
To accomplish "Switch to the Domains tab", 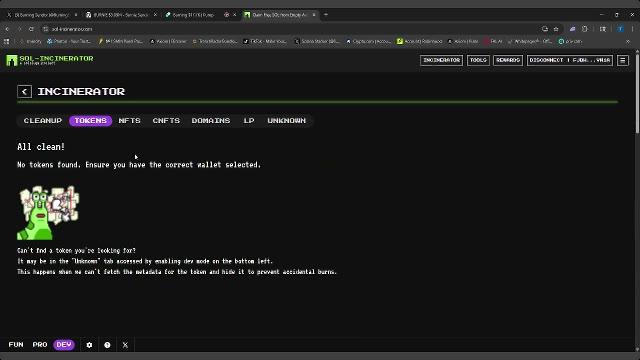I will click(x=211, y=121).
